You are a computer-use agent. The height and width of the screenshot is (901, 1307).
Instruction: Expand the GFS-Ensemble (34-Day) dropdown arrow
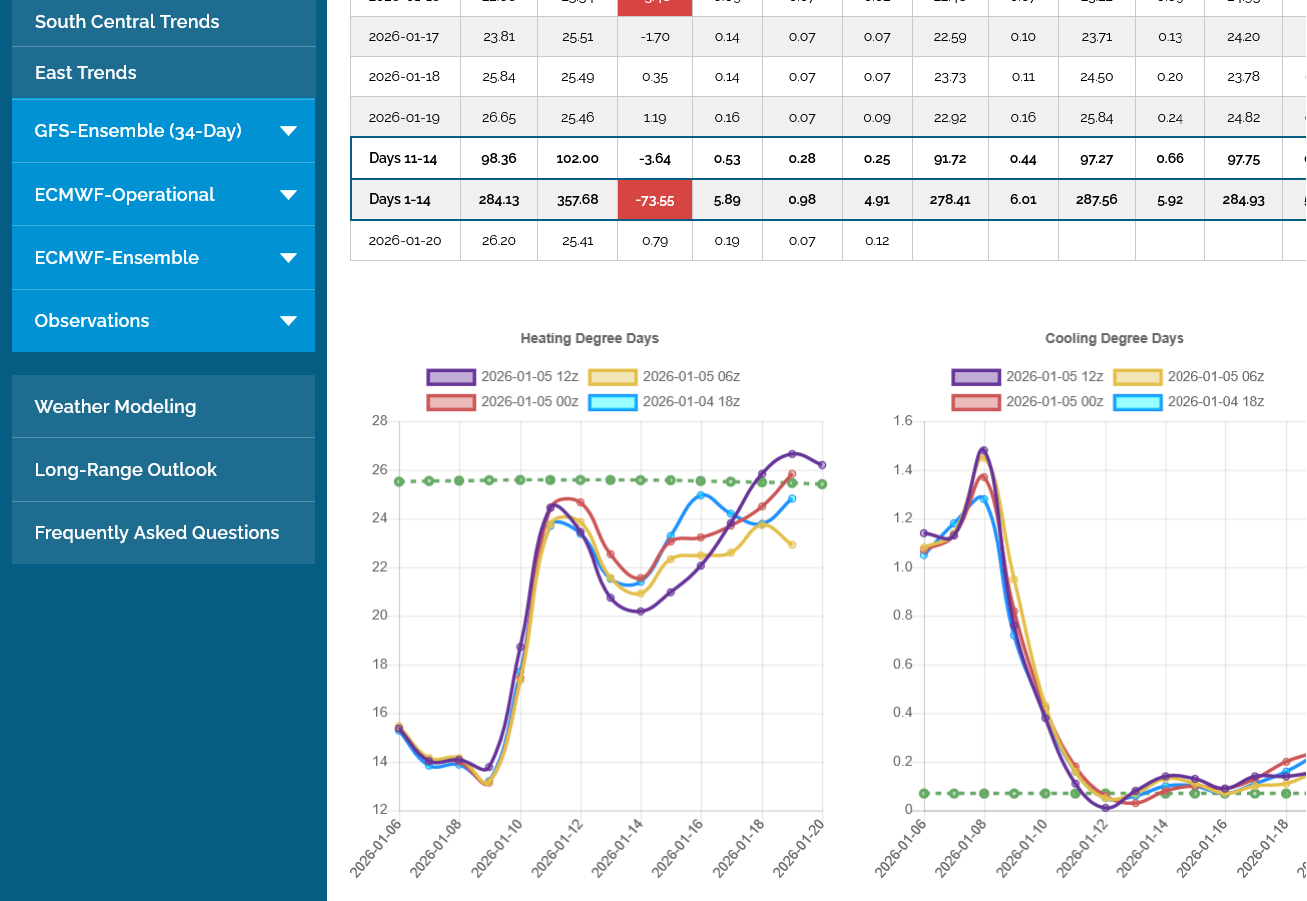pyautogui.click(x=288, y=131)
